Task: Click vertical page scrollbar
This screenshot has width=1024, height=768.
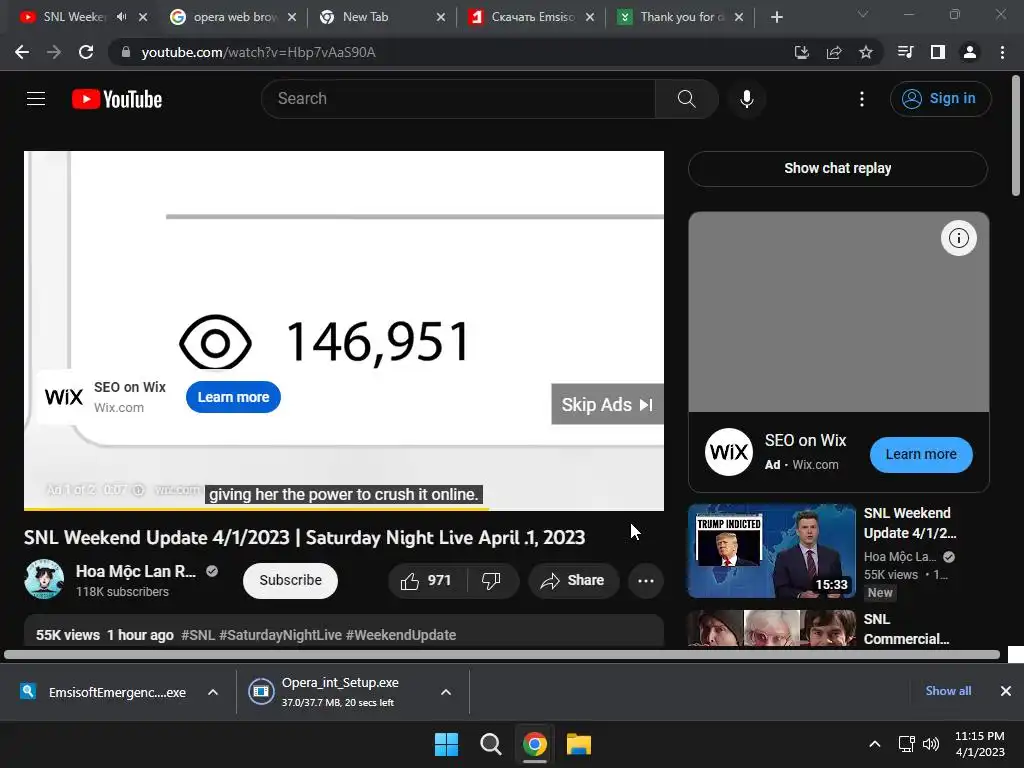Action: point(1016,136)
